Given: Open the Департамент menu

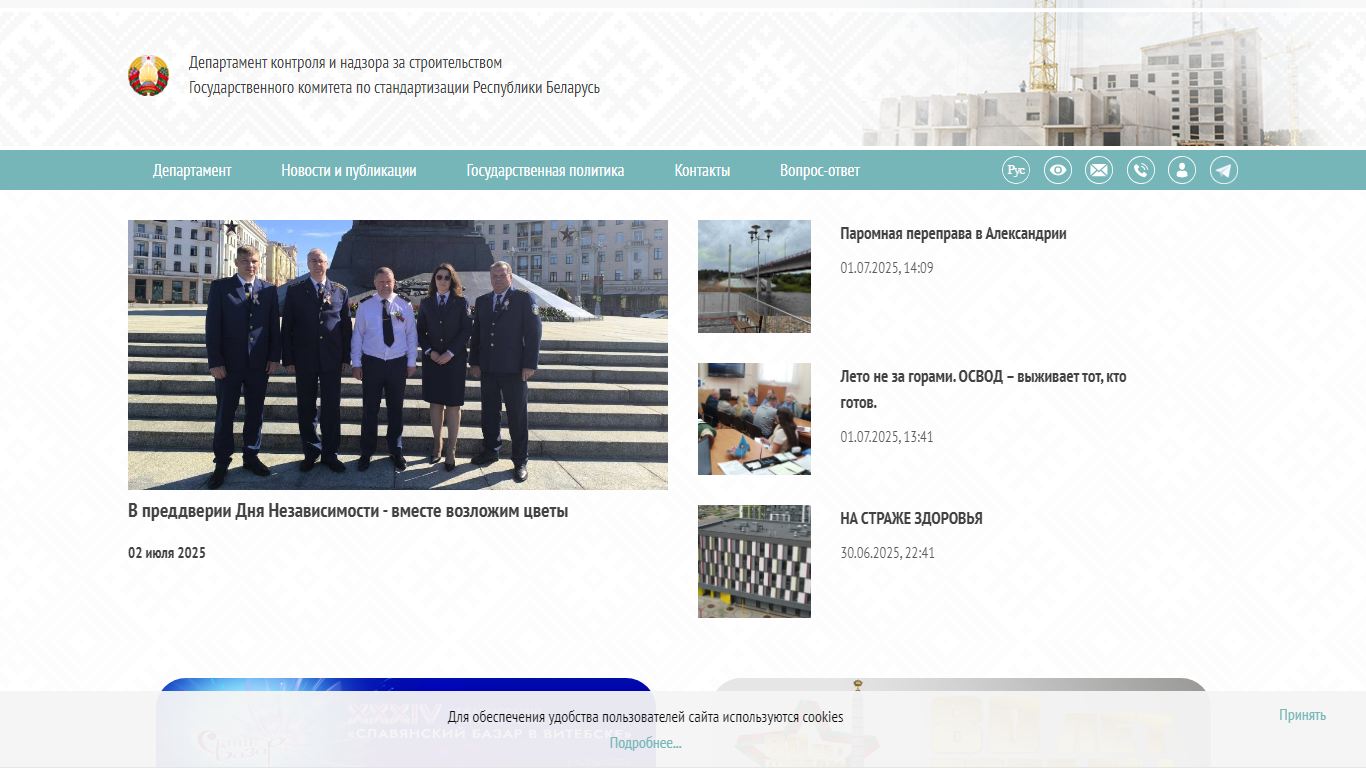Looking at the screenshot, I should [x=192, y=170].
